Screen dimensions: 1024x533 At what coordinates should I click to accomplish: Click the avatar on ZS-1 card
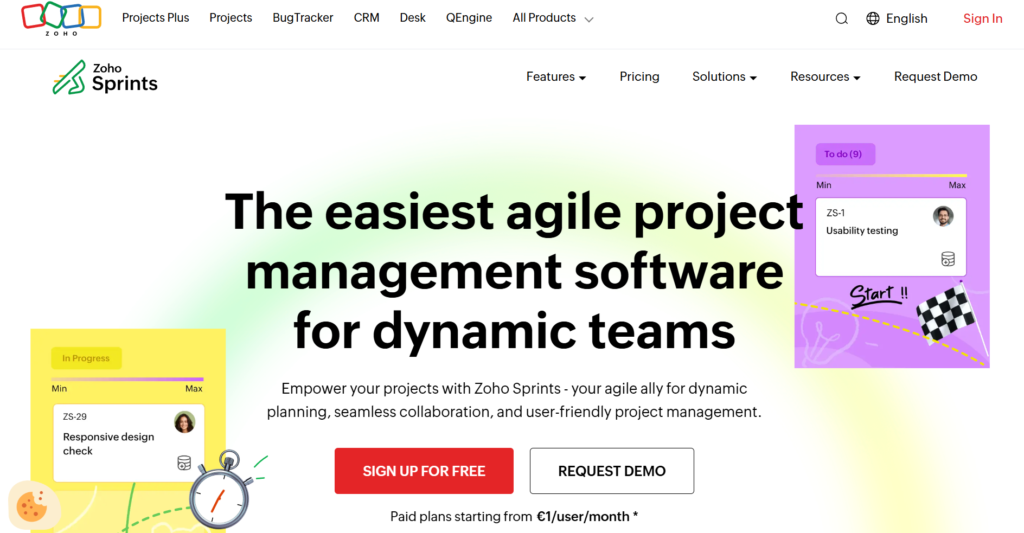(943, 216)
